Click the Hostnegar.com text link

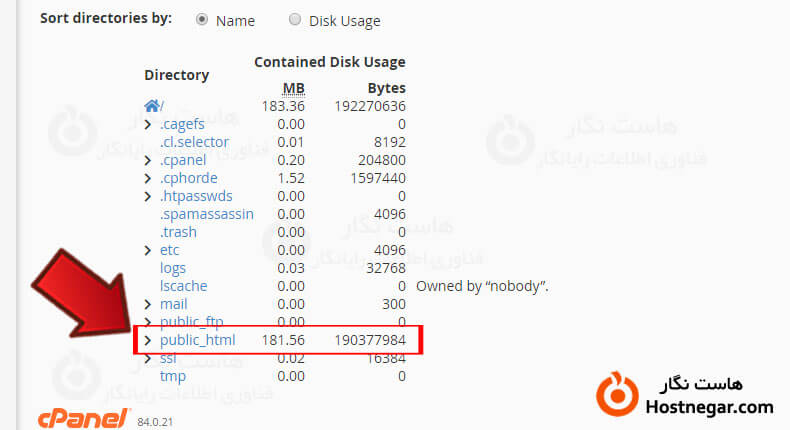pyautogui.click(x=709, y=407)
